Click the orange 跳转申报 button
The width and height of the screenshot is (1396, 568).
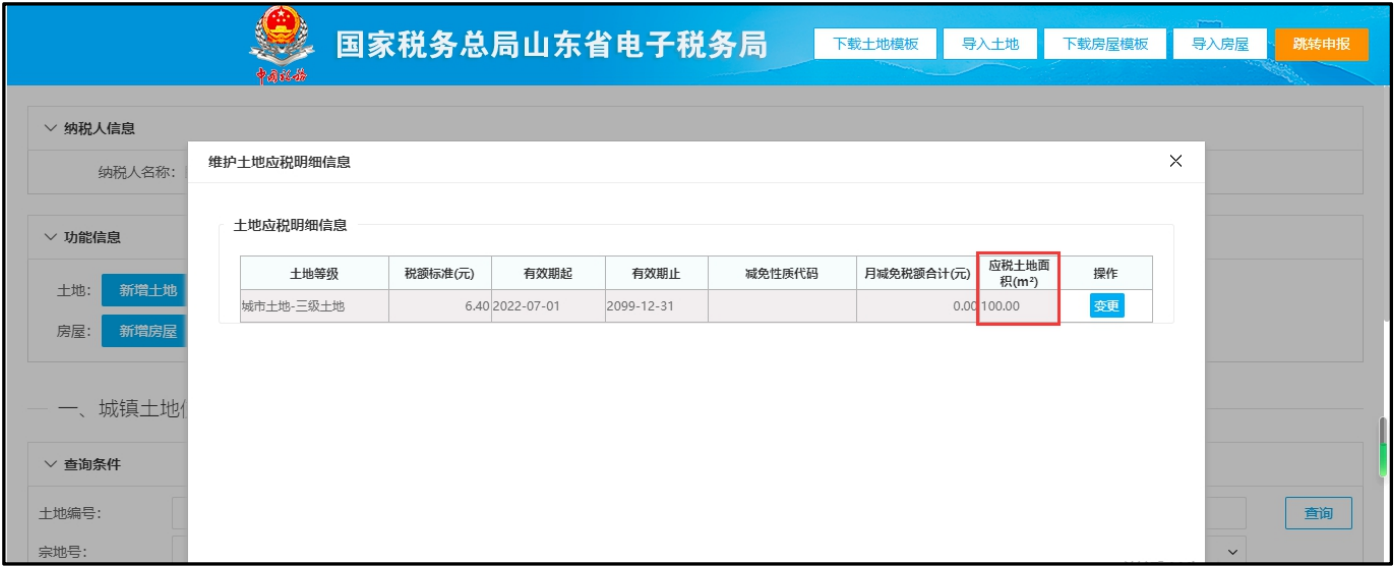[1321, 44]
